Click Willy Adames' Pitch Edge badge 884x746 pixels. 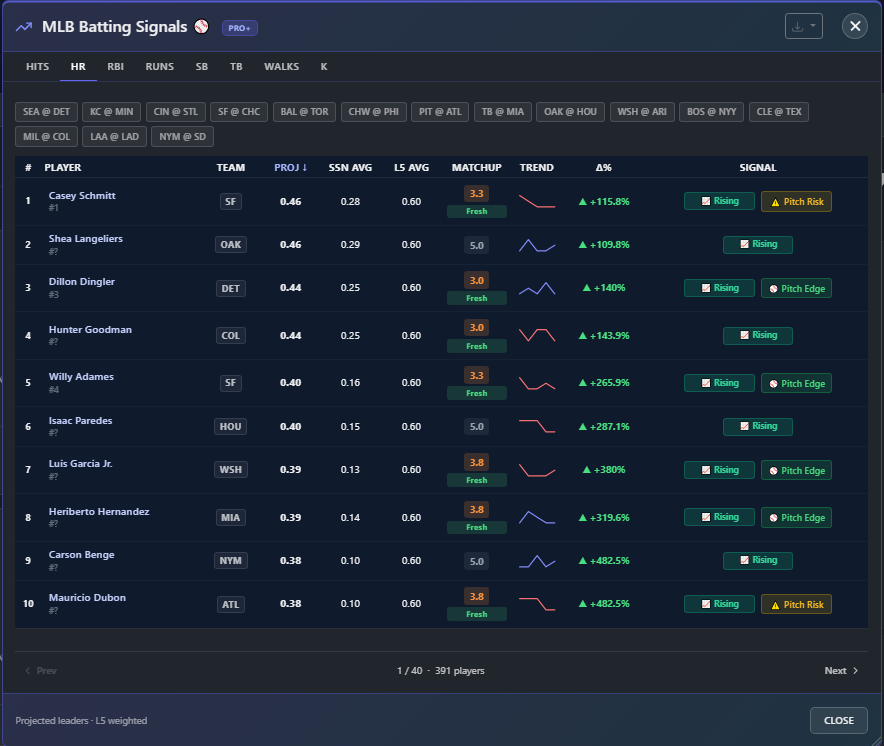coord(797,383)
